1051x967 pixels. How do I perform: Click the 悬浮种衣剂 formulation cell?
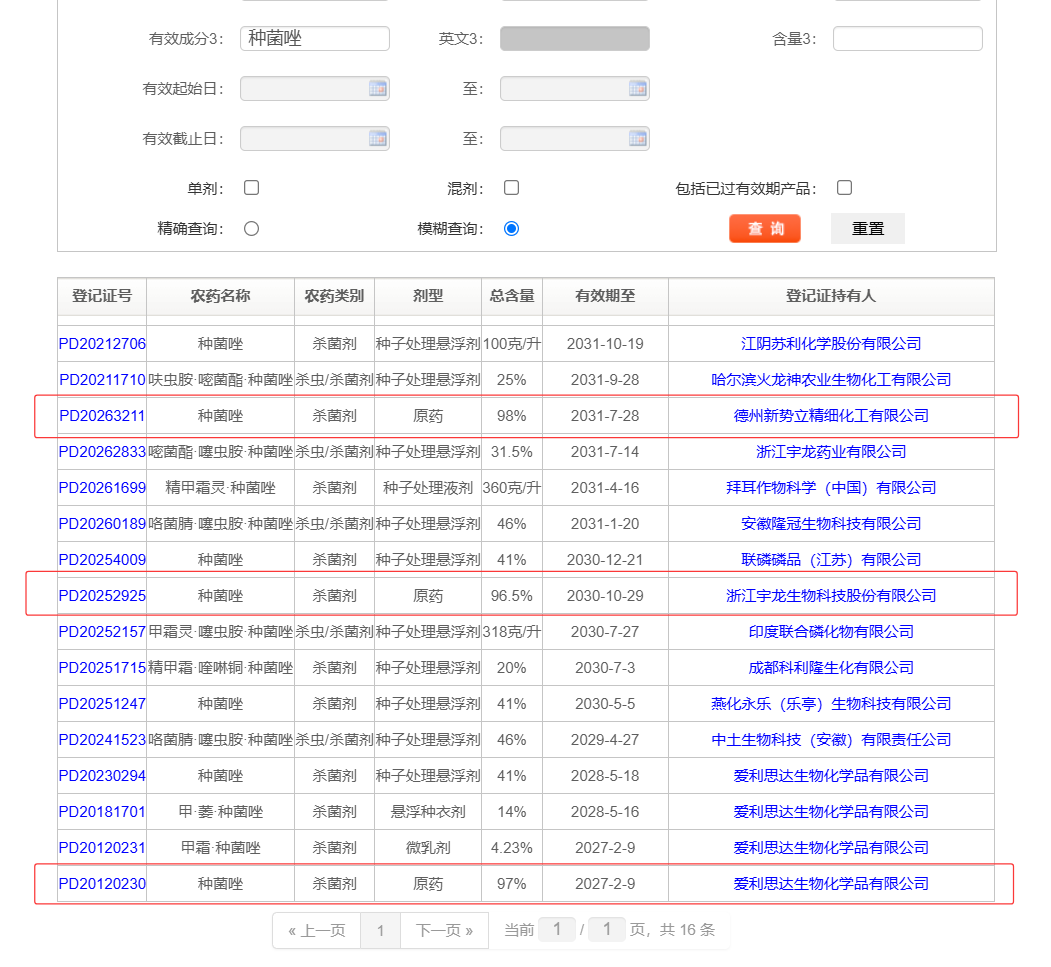pyautogui.click(x=428, y=812)
